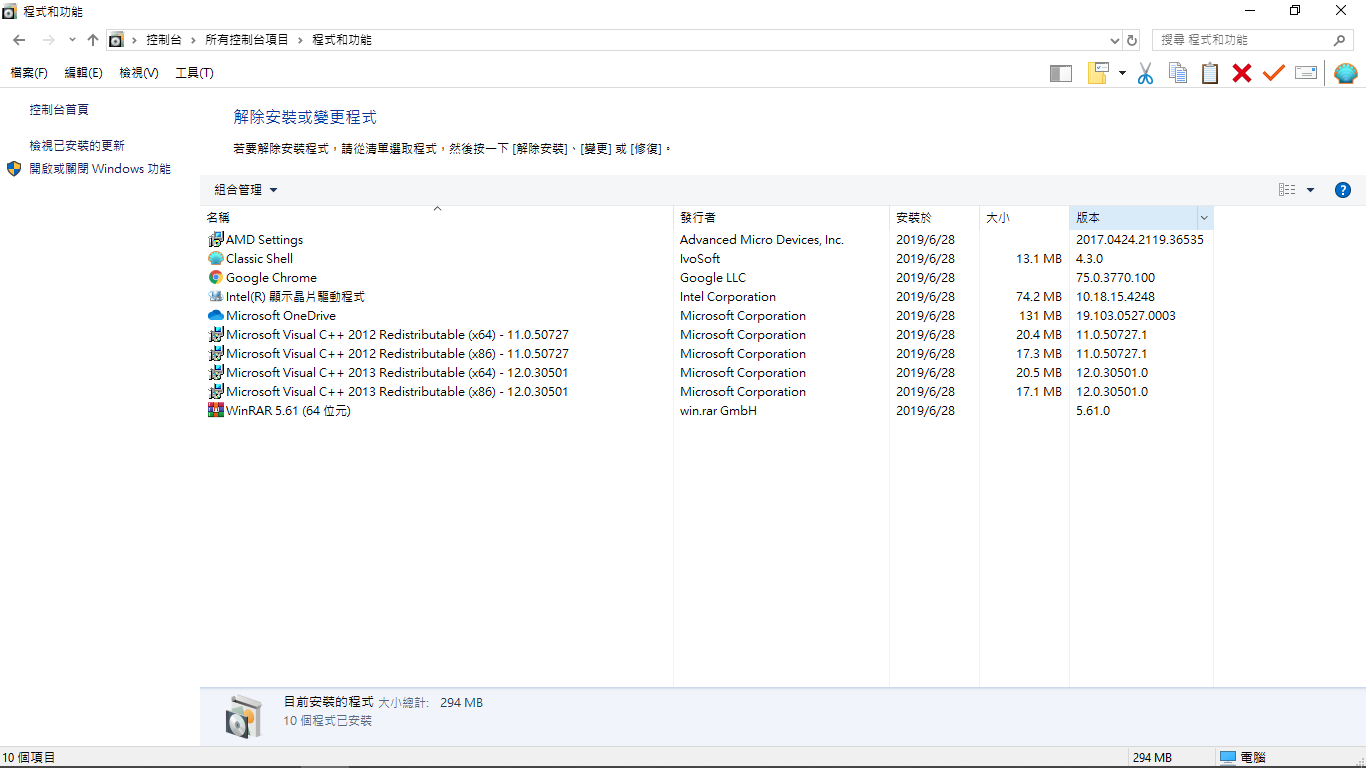Click the Email envelope toolbar icon
Viewport: 1366px width, 768px height.
pyautogui.click(x=1306, y=73)
